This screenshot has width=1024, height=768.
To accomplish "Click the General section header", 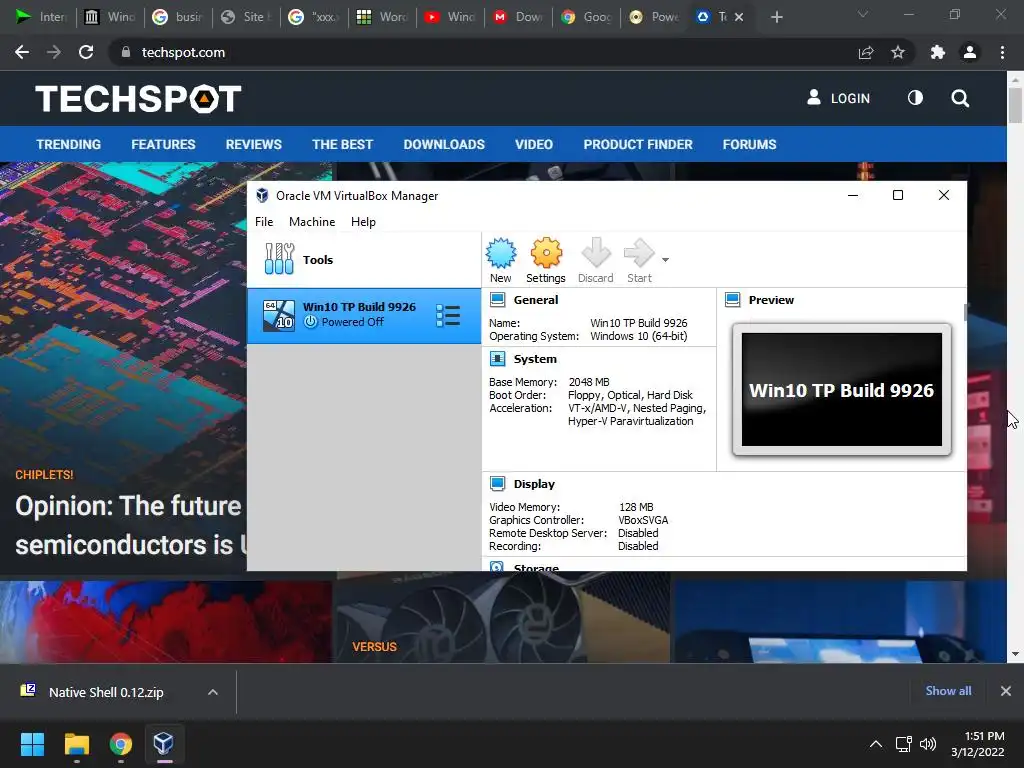I will 536,300.
